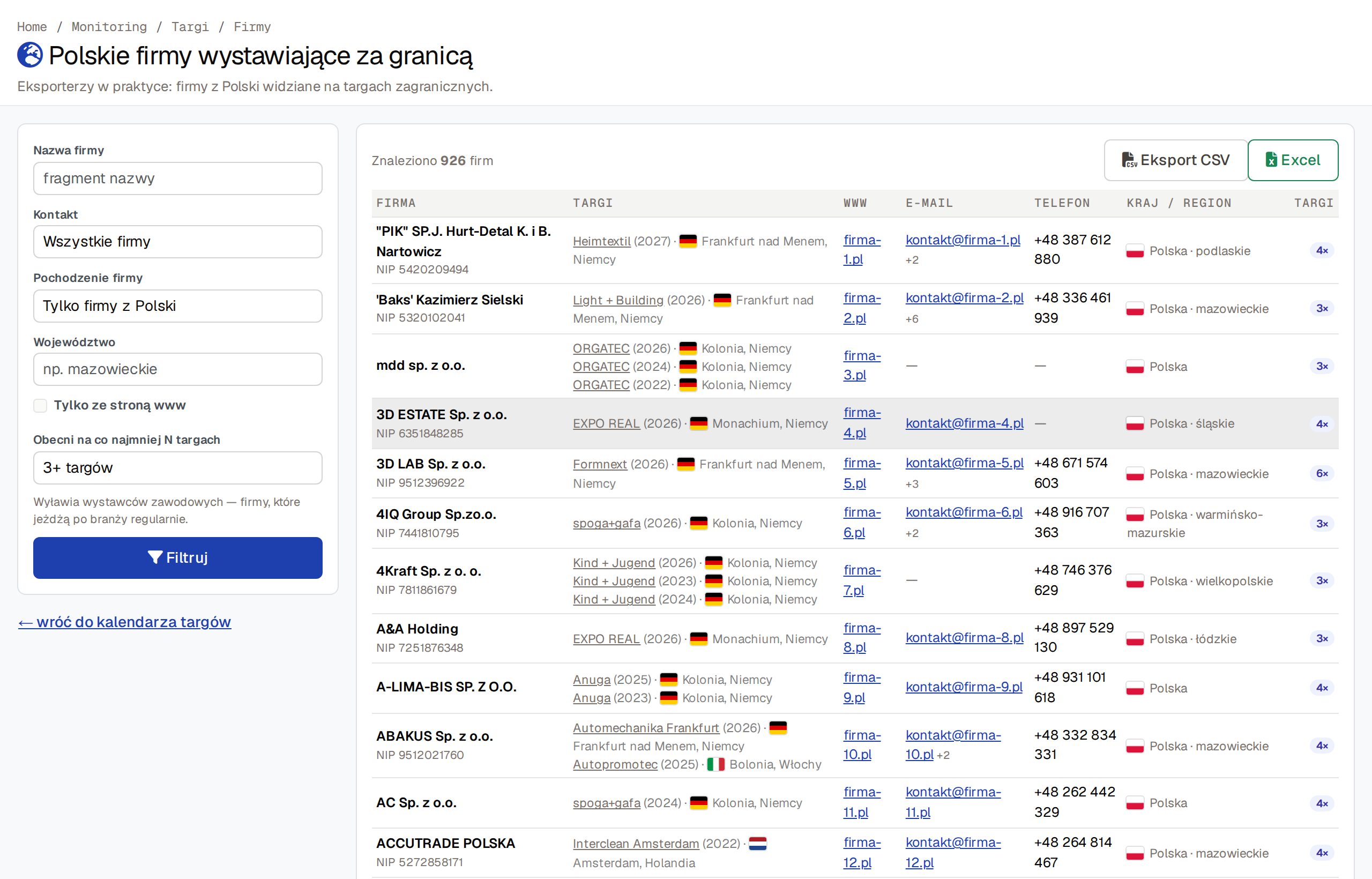Screen dimensions: 1372x879
Task: Click the 6× fair count badge for 3D LAB
Action: (x=1322, y=473)
